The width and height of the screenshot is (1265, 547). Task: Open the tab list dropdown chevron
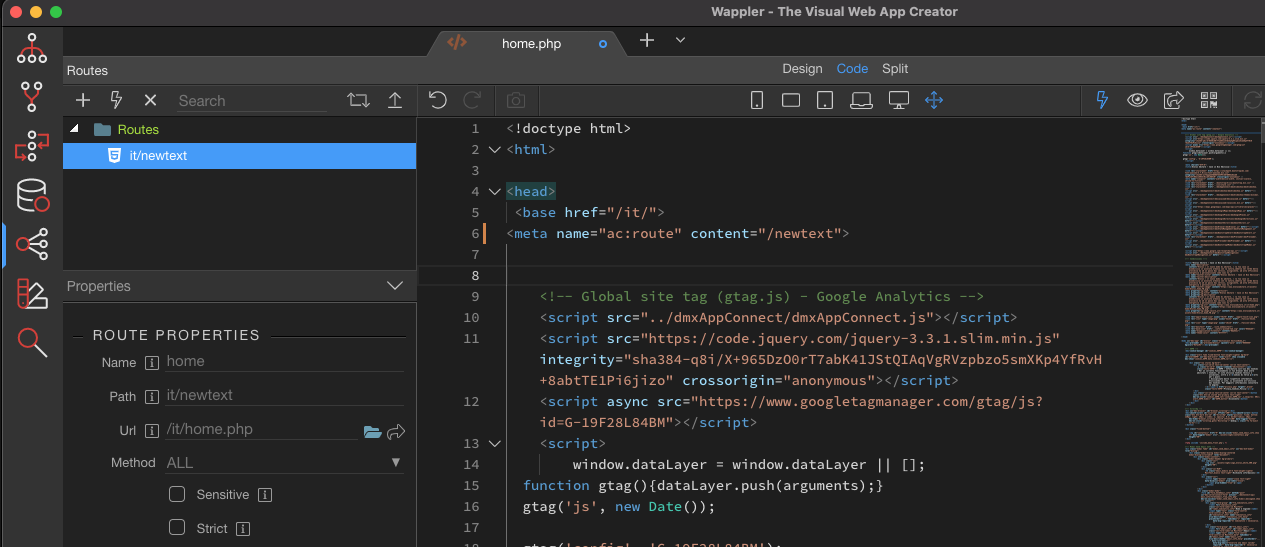point(680,40)
